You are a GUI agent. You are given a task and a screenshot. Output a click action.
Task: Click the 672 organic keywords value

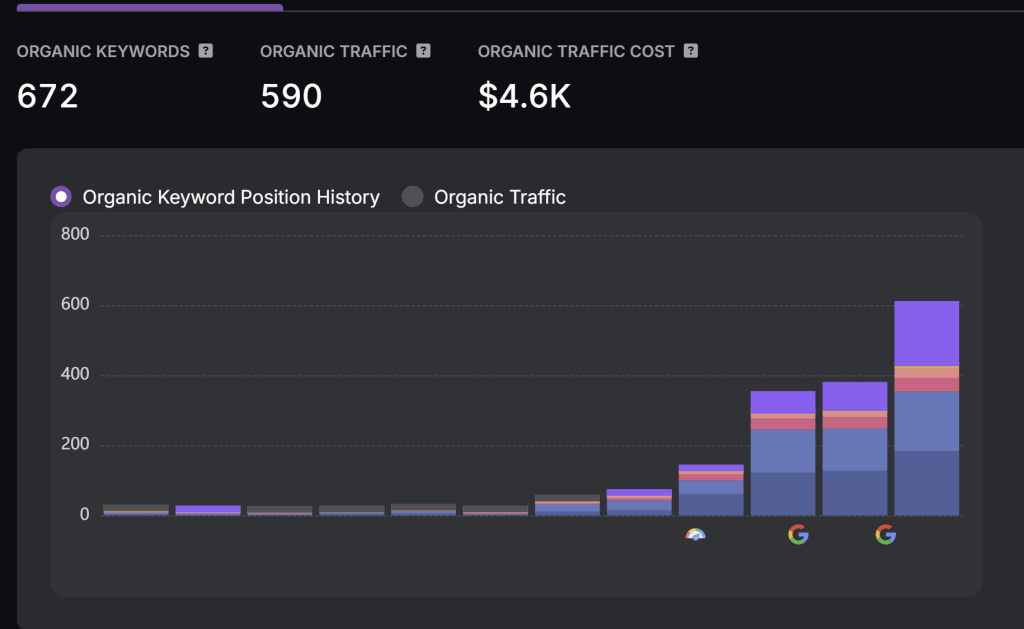click(x=48, y=96)
